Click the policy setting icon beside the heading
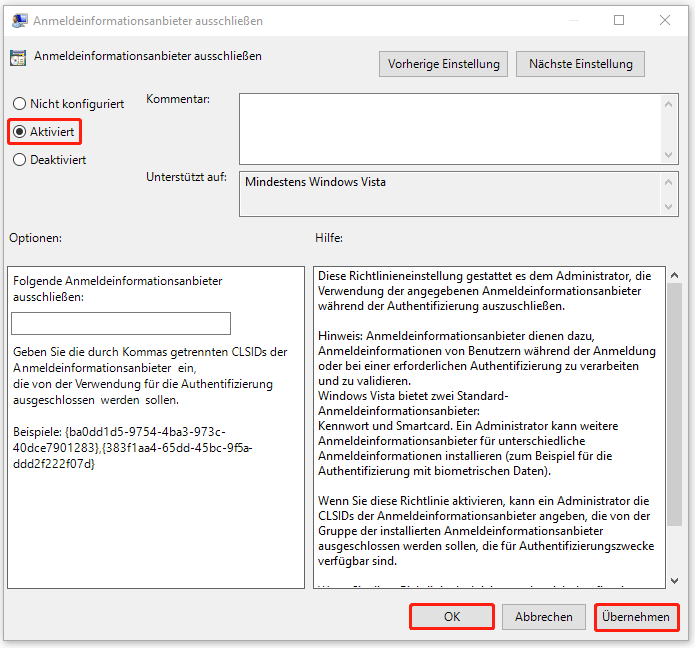 pos(18,58)
